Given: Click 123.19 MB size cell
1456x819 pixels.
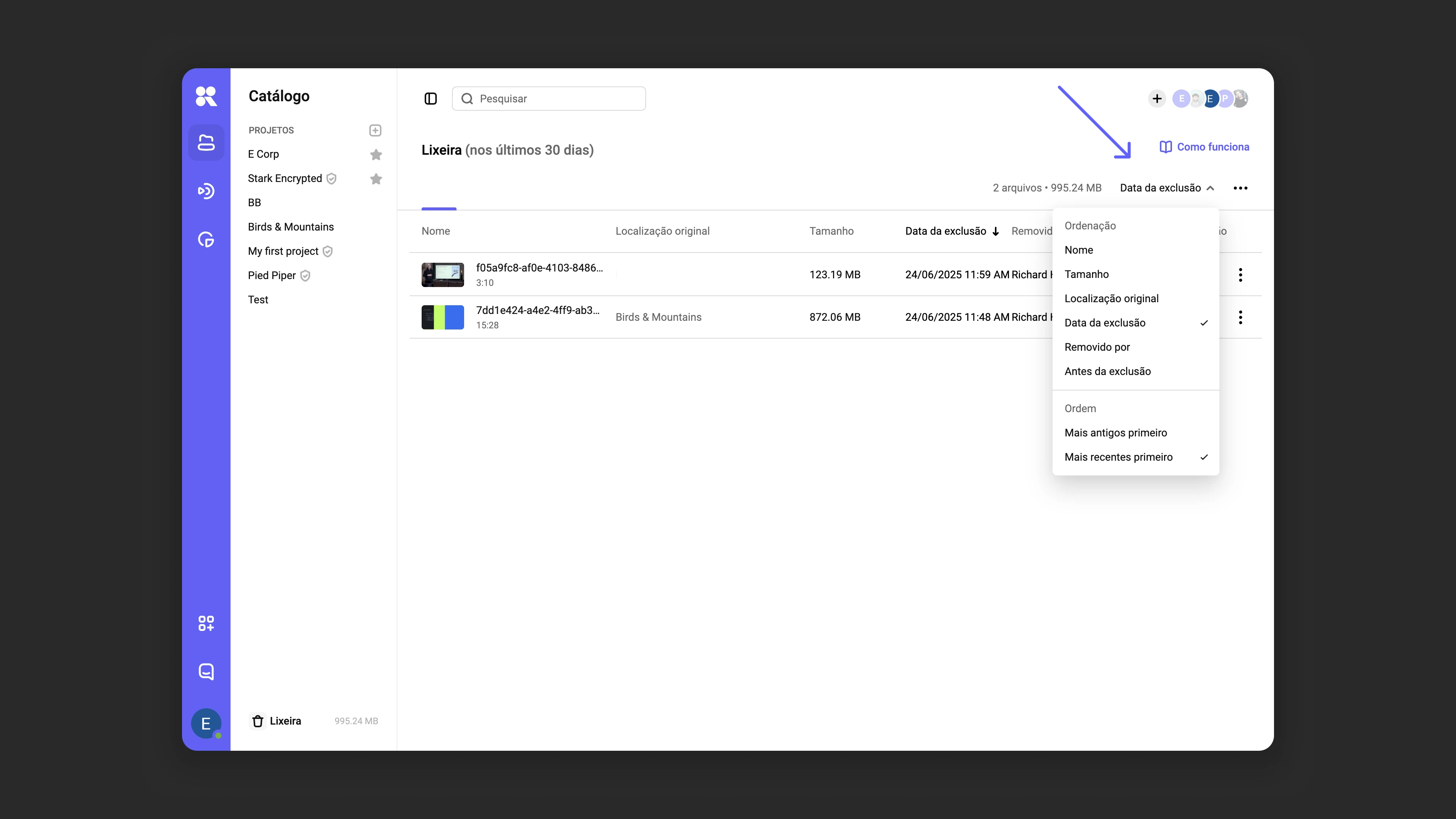Looking at the screenshot, I should tap(835, 275).
